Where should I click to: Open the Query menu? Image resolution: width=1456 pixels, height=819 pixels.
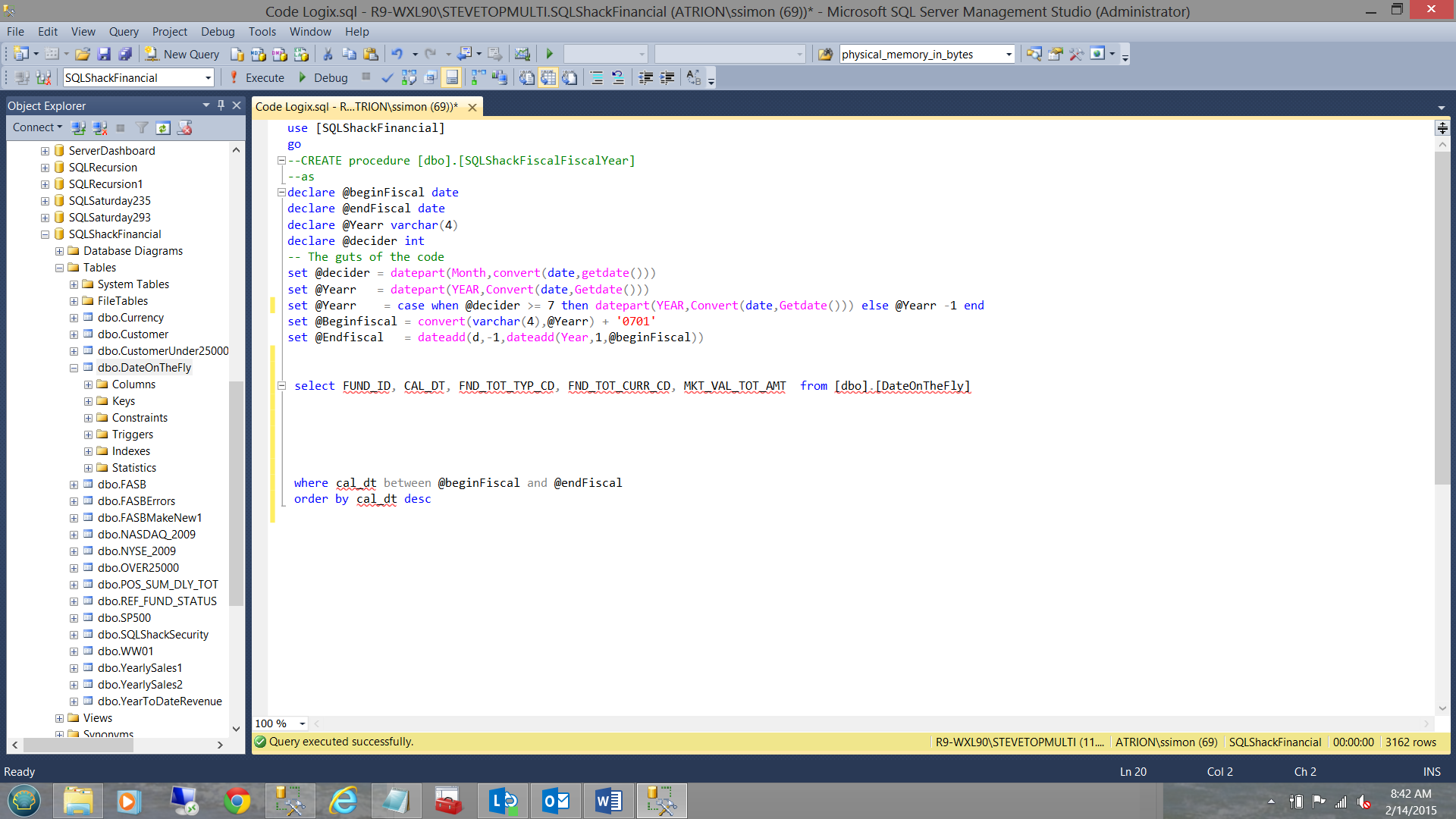click(x=124, y=31)
